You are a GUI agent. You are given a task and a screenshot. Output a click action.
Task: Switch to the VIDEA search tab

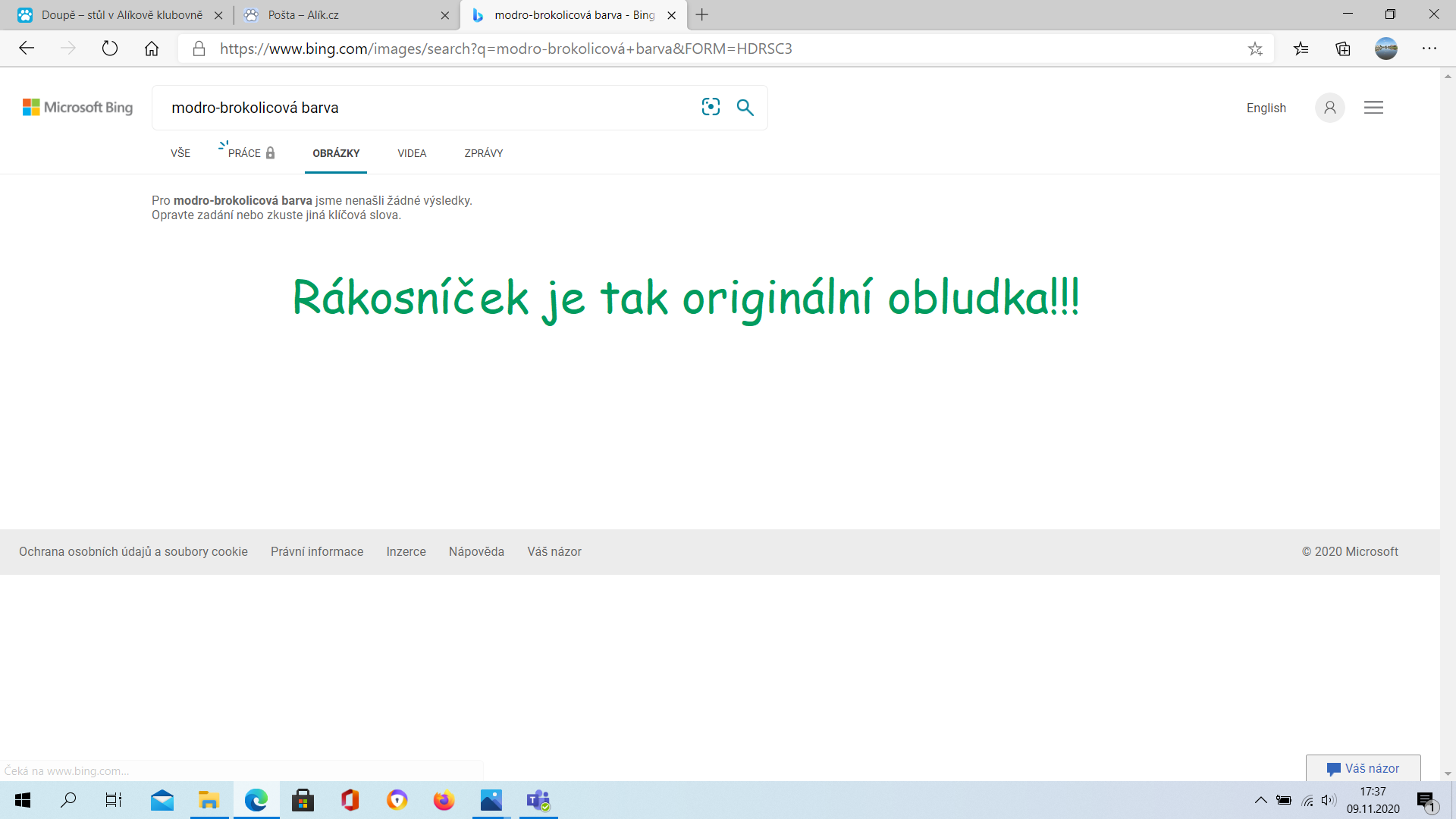pos(412,153)
